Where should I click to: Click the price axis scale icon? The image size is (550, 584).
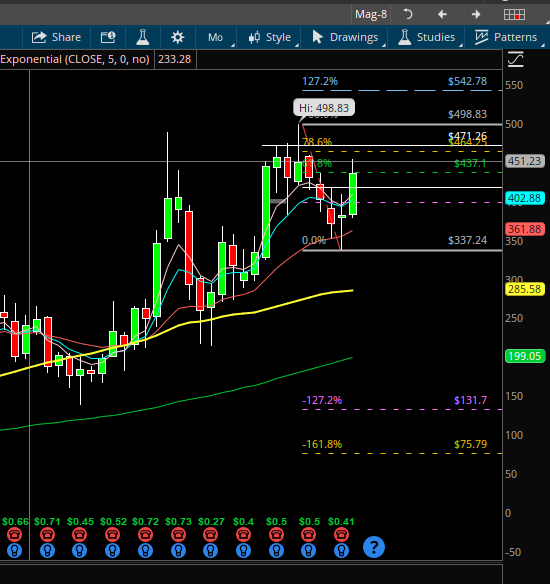516,60
